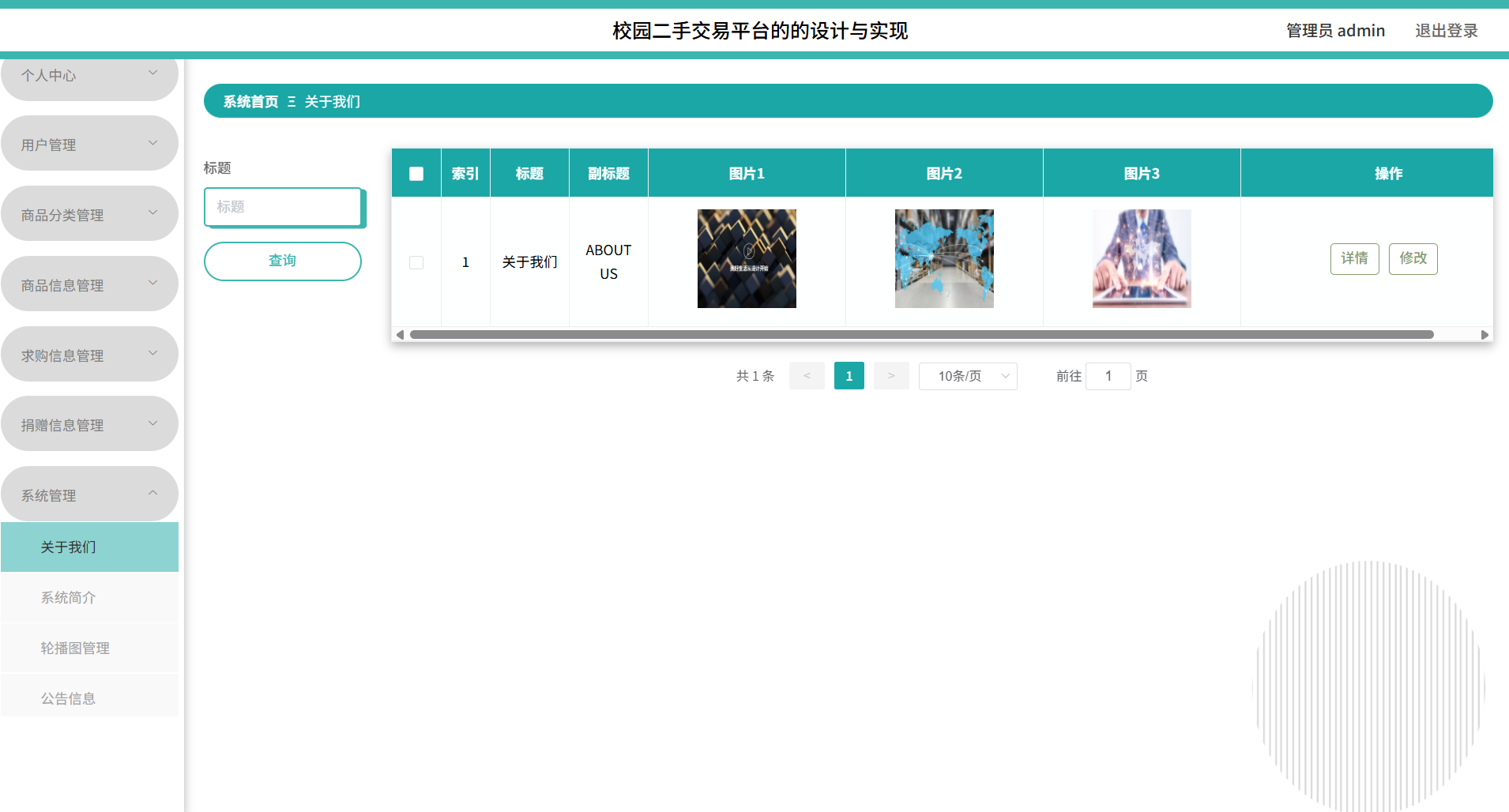Open 公告信息 in the sidebar

(x=69, y=697)
